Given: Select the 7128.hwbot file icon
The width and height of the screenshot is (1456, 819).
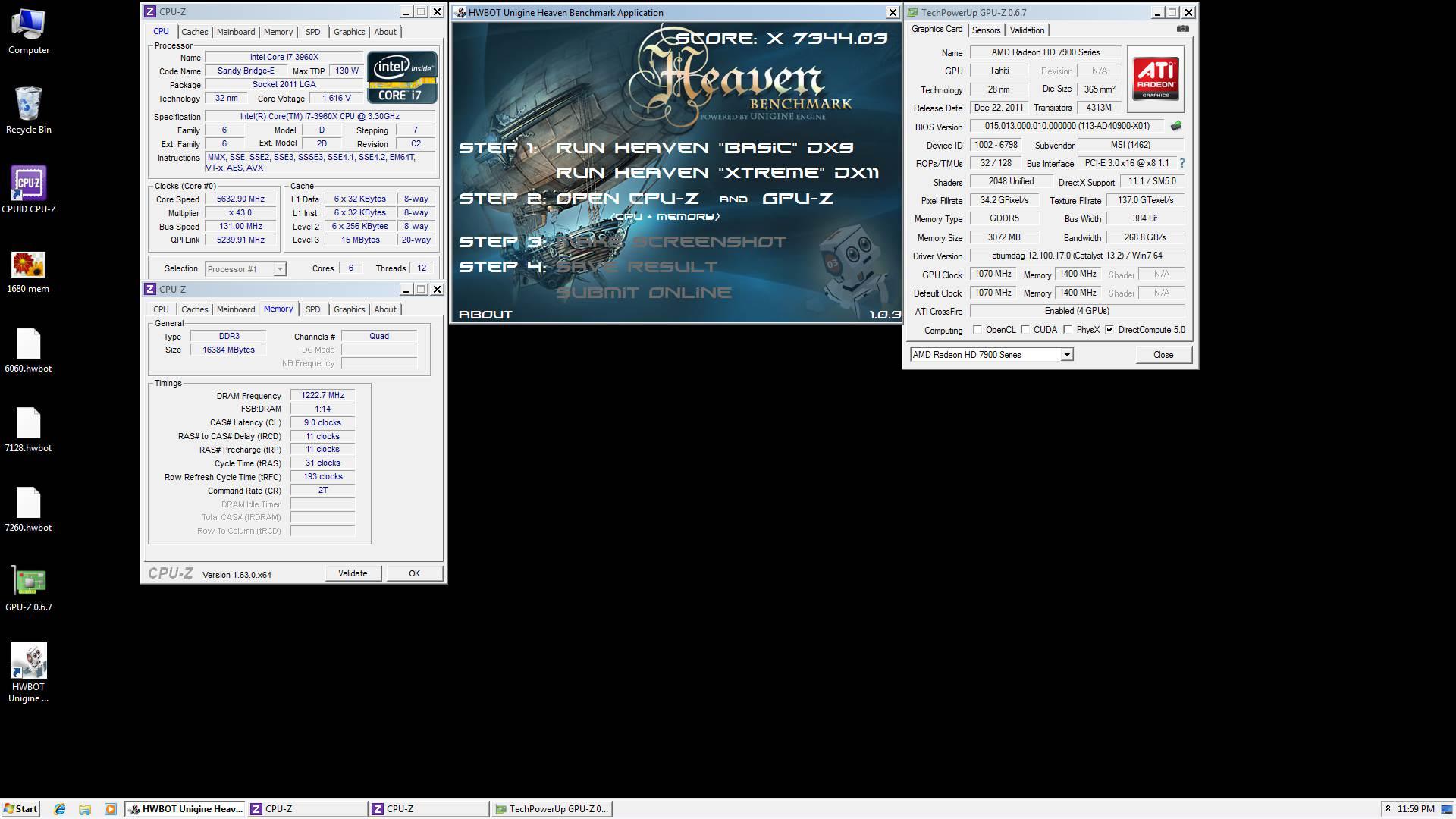Looking at the screenshot, I should click(x=29, y=430).
